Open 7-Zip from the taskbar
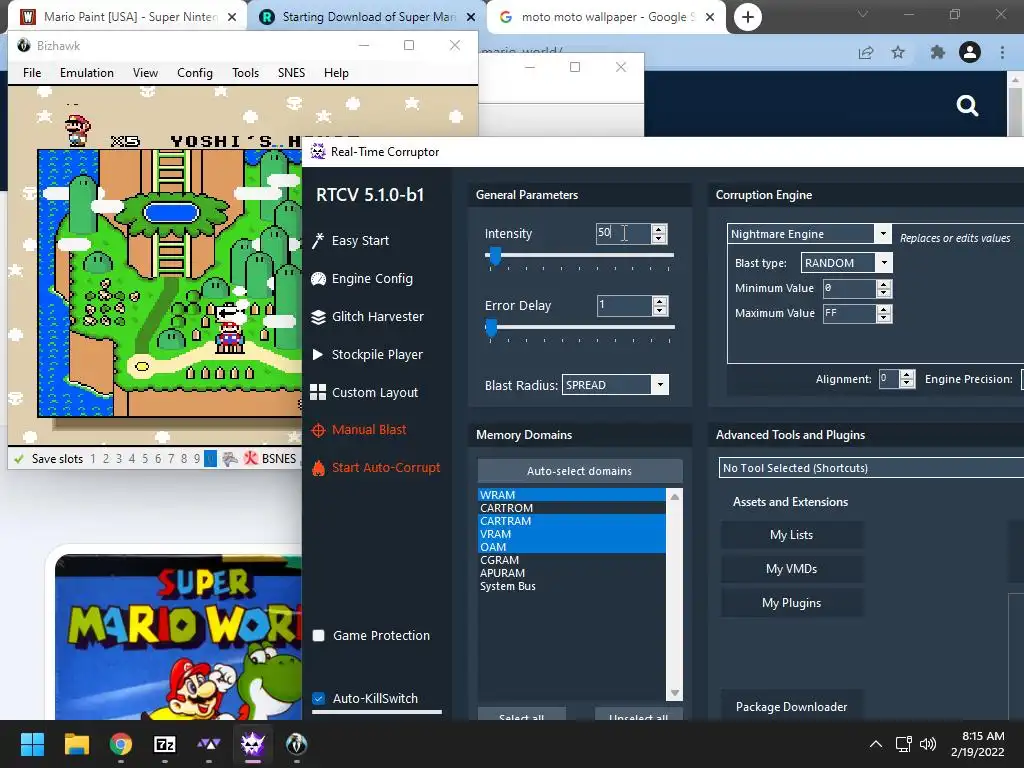1024x768 pixels. (165, 744)
